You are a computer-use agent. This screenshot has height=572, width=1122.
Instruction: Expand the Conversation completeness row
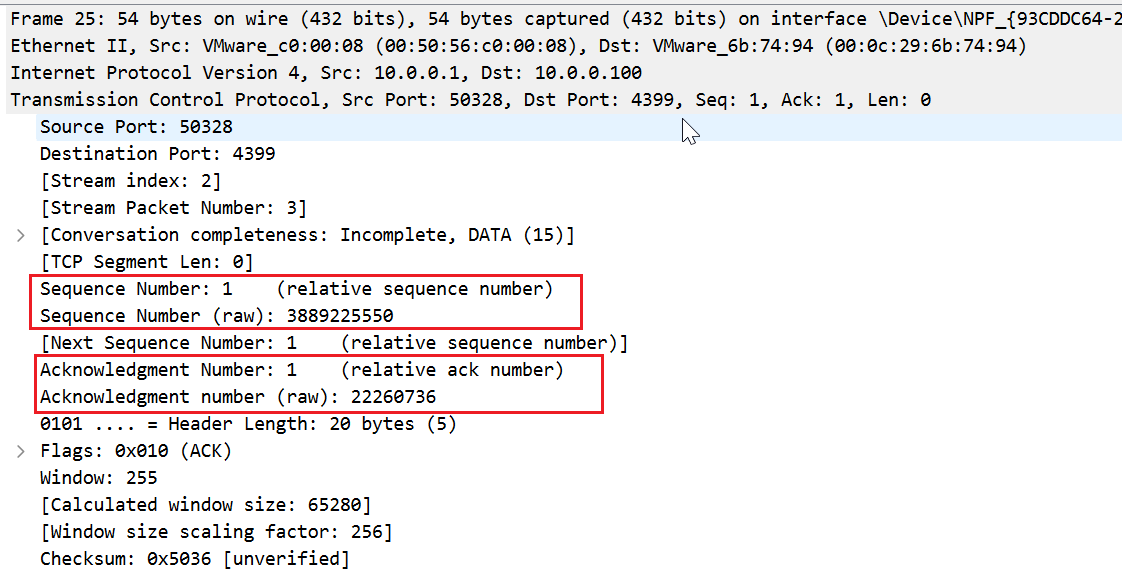(x=21, y=235)
